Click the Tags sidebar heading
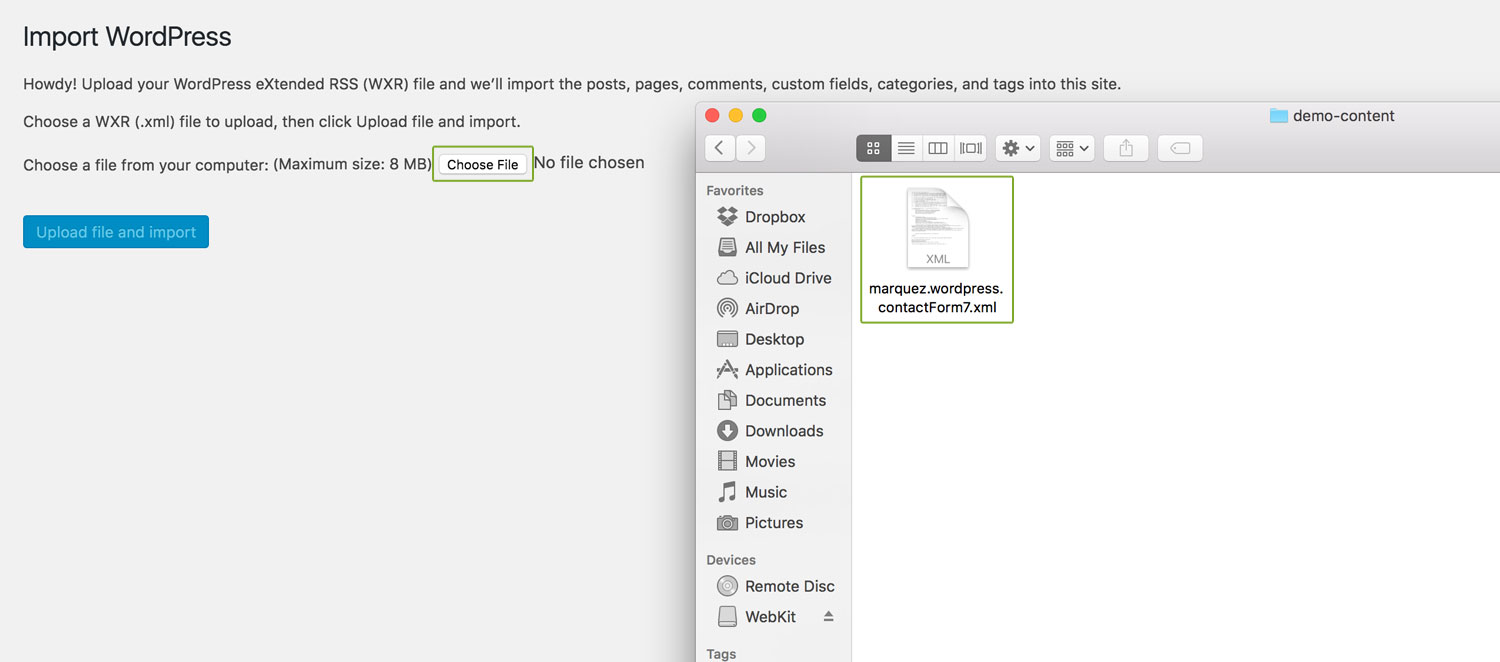 (721, 654)
